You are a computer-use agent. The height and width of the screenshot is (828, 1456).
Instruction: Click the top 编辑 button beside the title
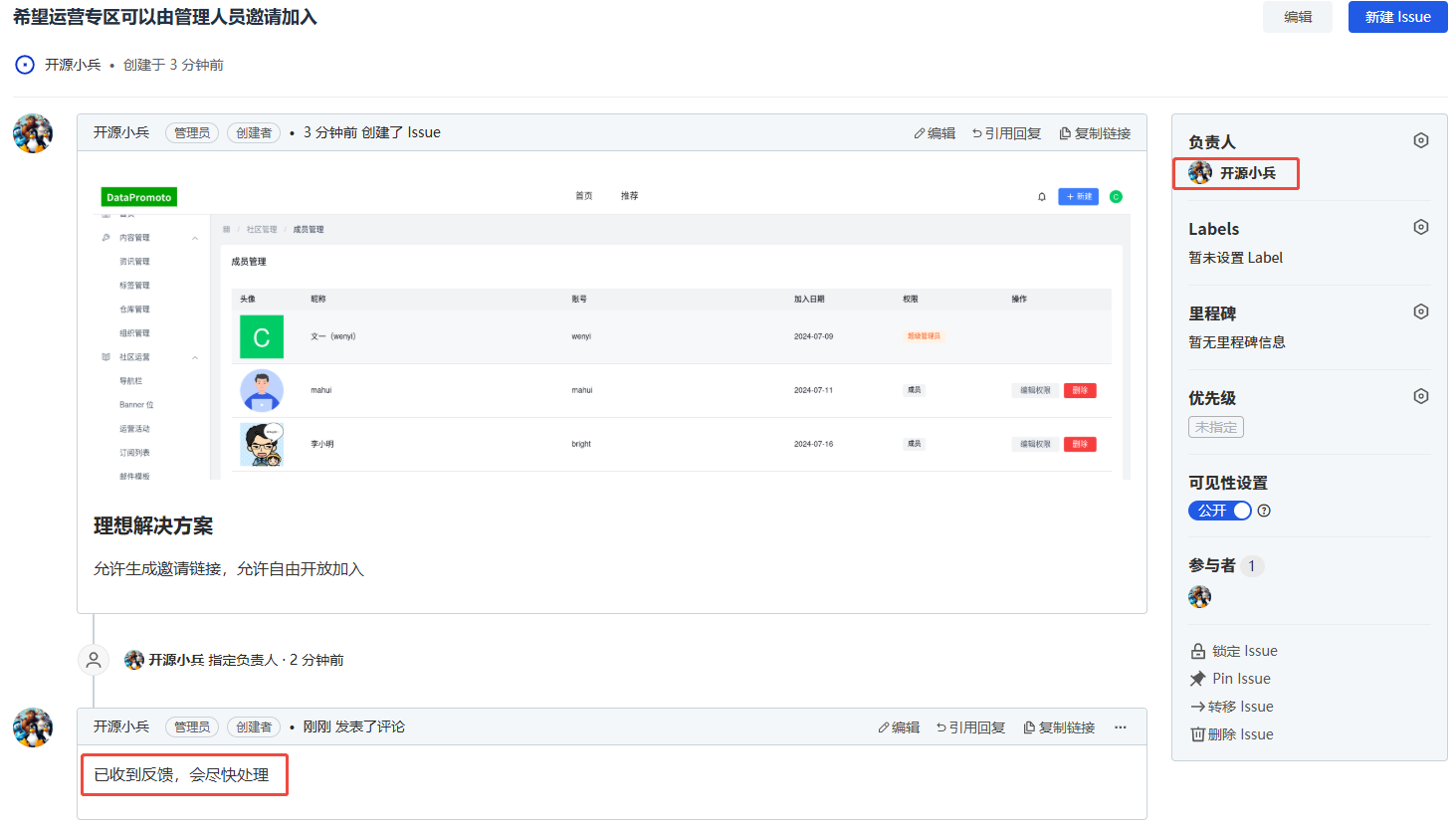click(x=1297, y=17)
